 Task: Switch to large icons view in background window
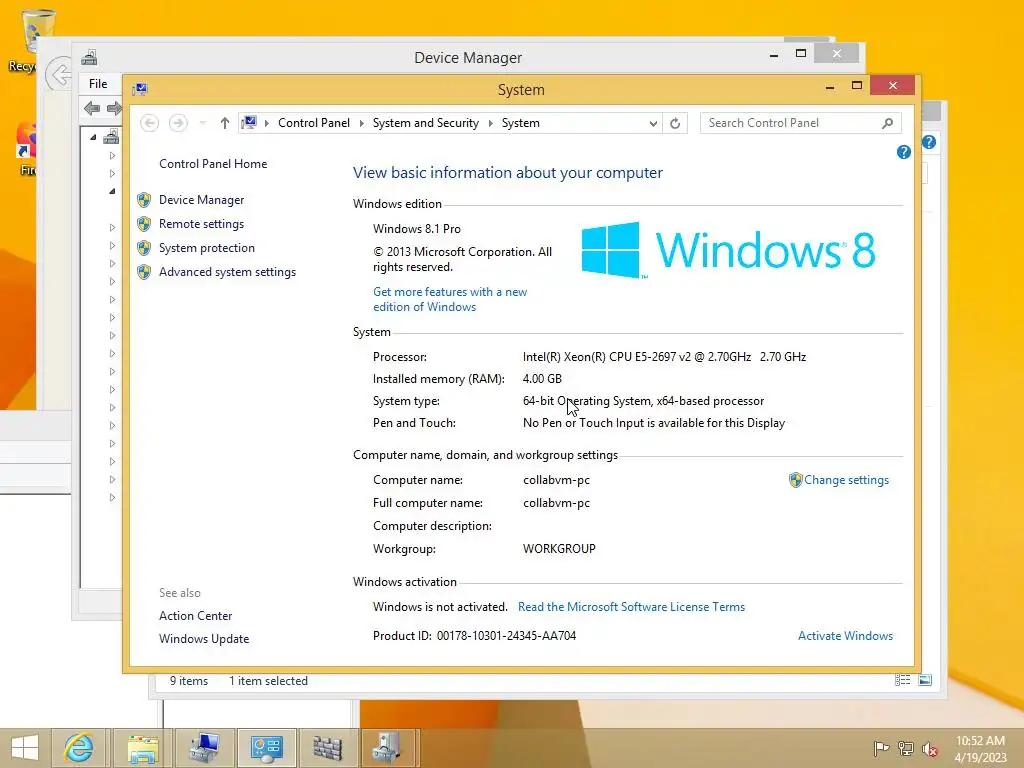(x=925, y=680)
